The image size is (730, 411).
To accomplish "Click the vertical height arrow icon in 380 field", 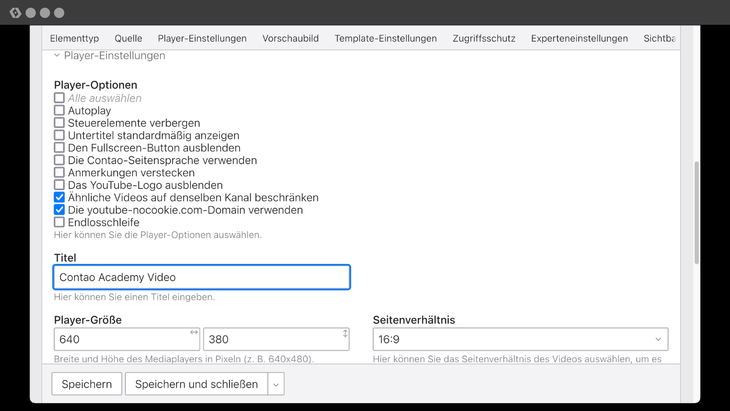I will coord(344,333).
